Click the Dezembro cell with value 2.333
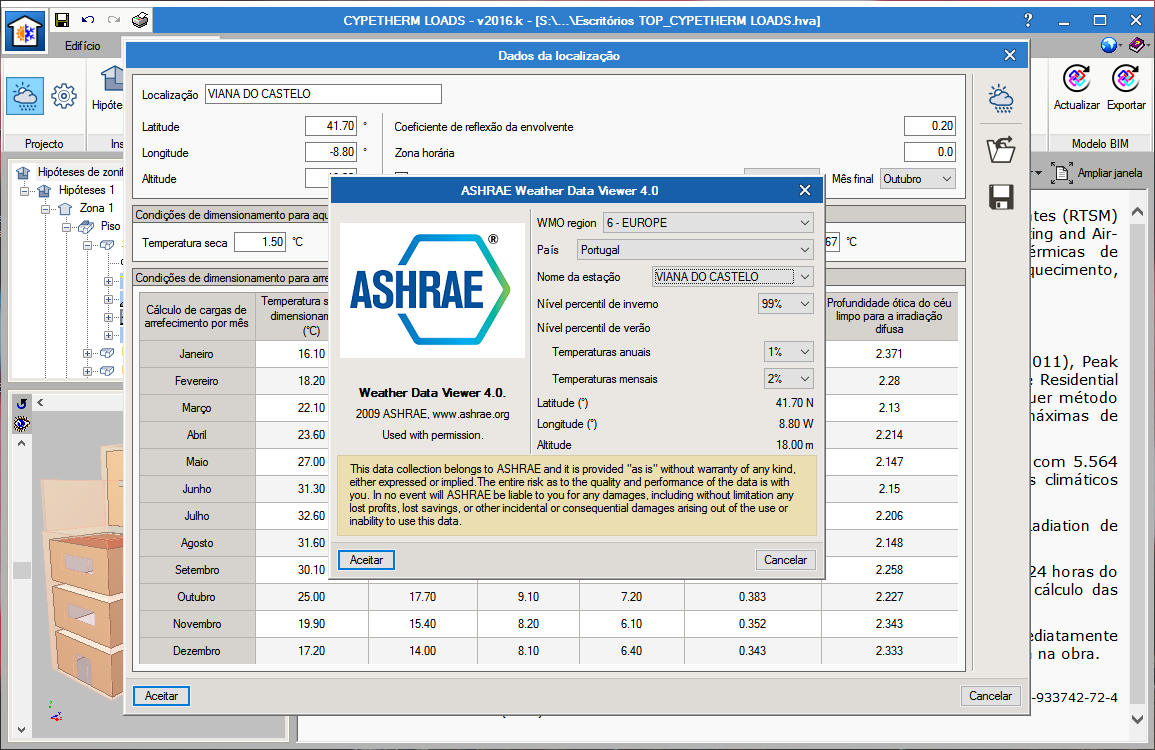This screenshot has width=1155, height=750. pyautogui.click(x=889, y=651)
